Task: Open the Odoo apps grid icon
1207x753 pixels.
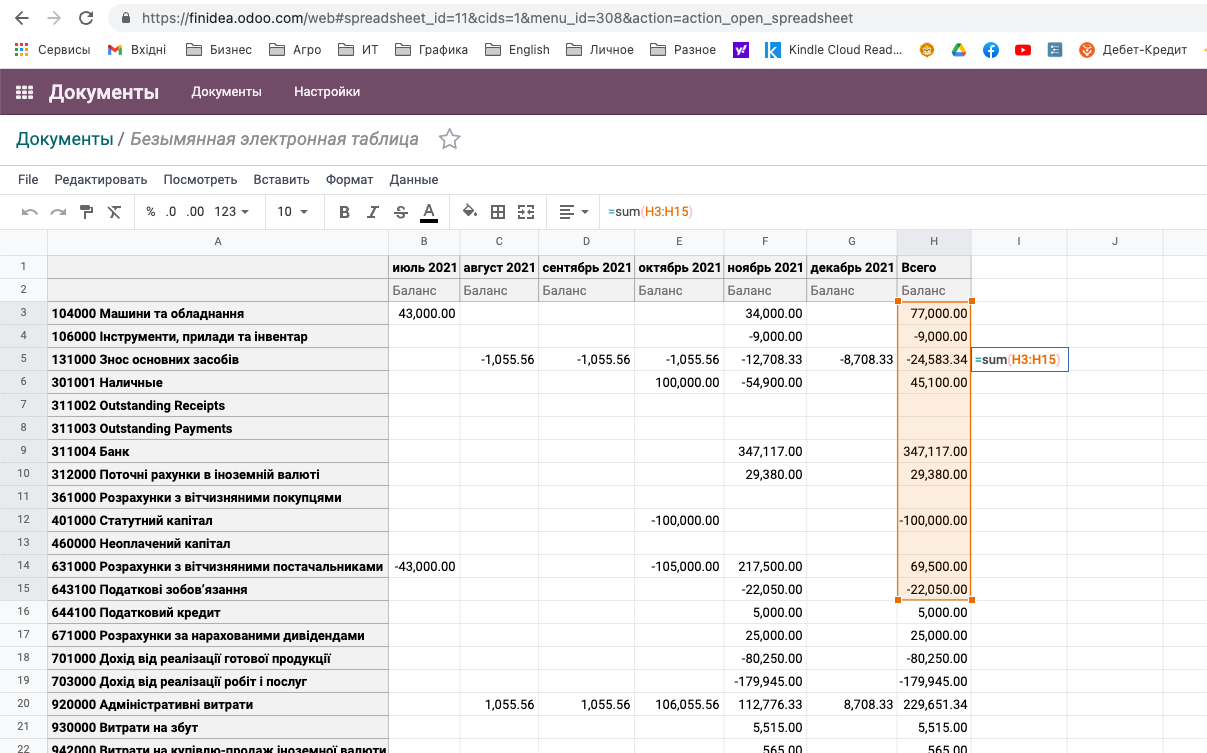Action: point(25,92)
